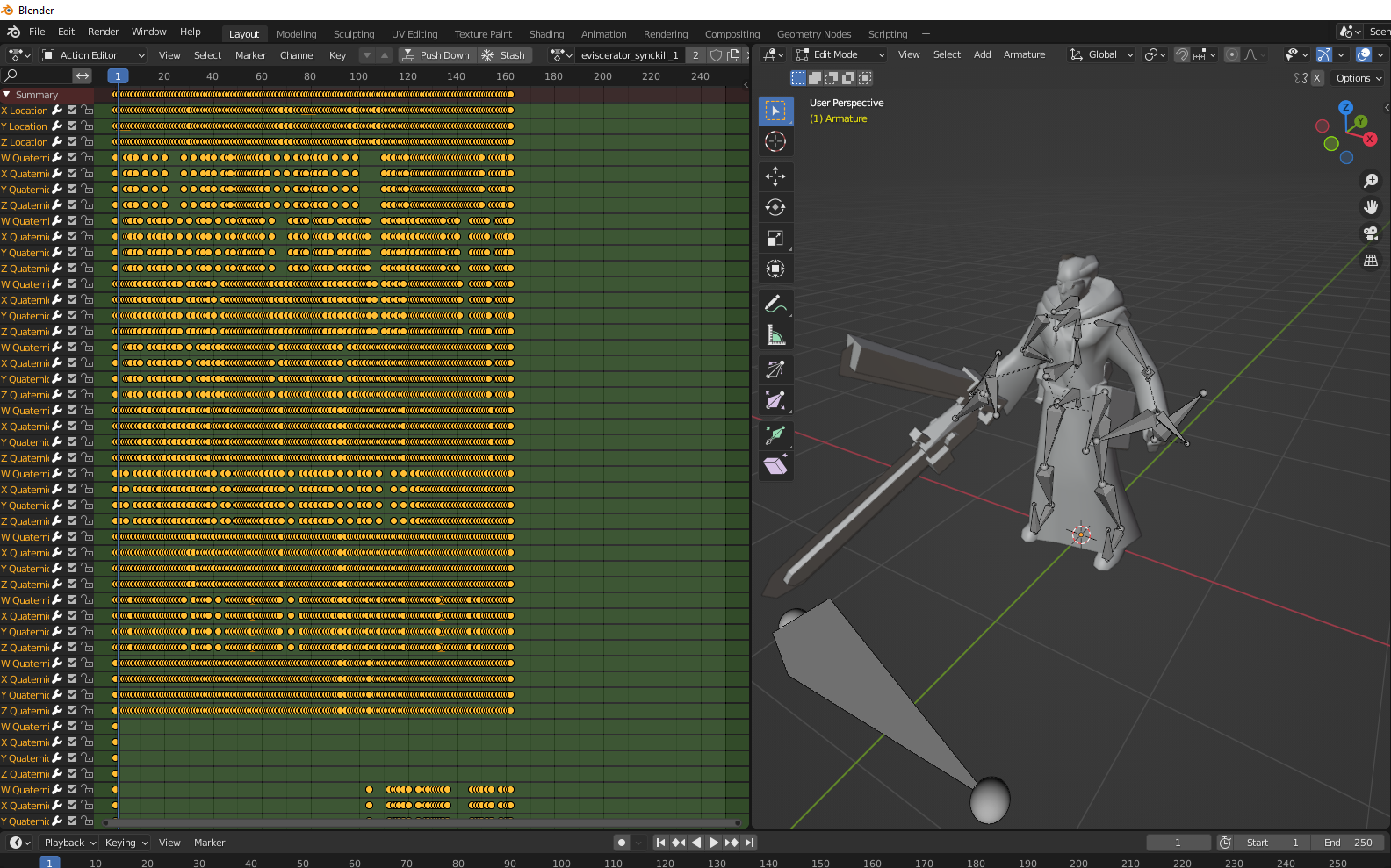Click the End frame value field
1391x868 pixels.
1347,843
